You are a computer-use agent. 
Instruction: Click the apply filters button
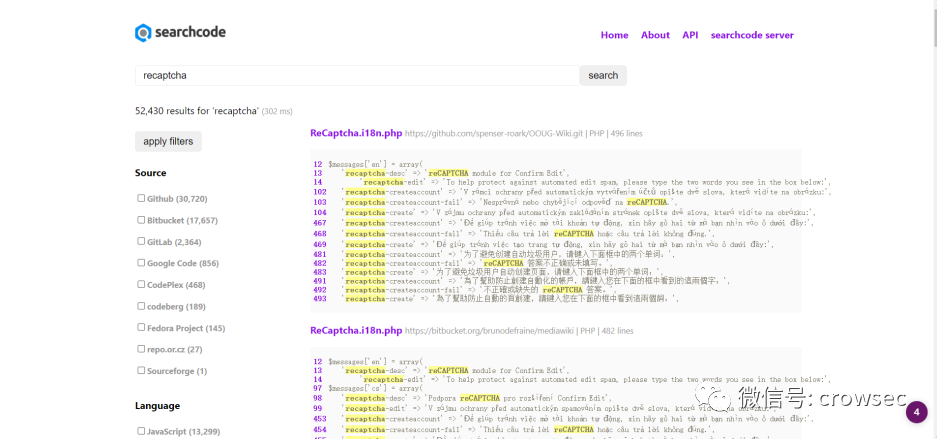click(x=168, y=142)
